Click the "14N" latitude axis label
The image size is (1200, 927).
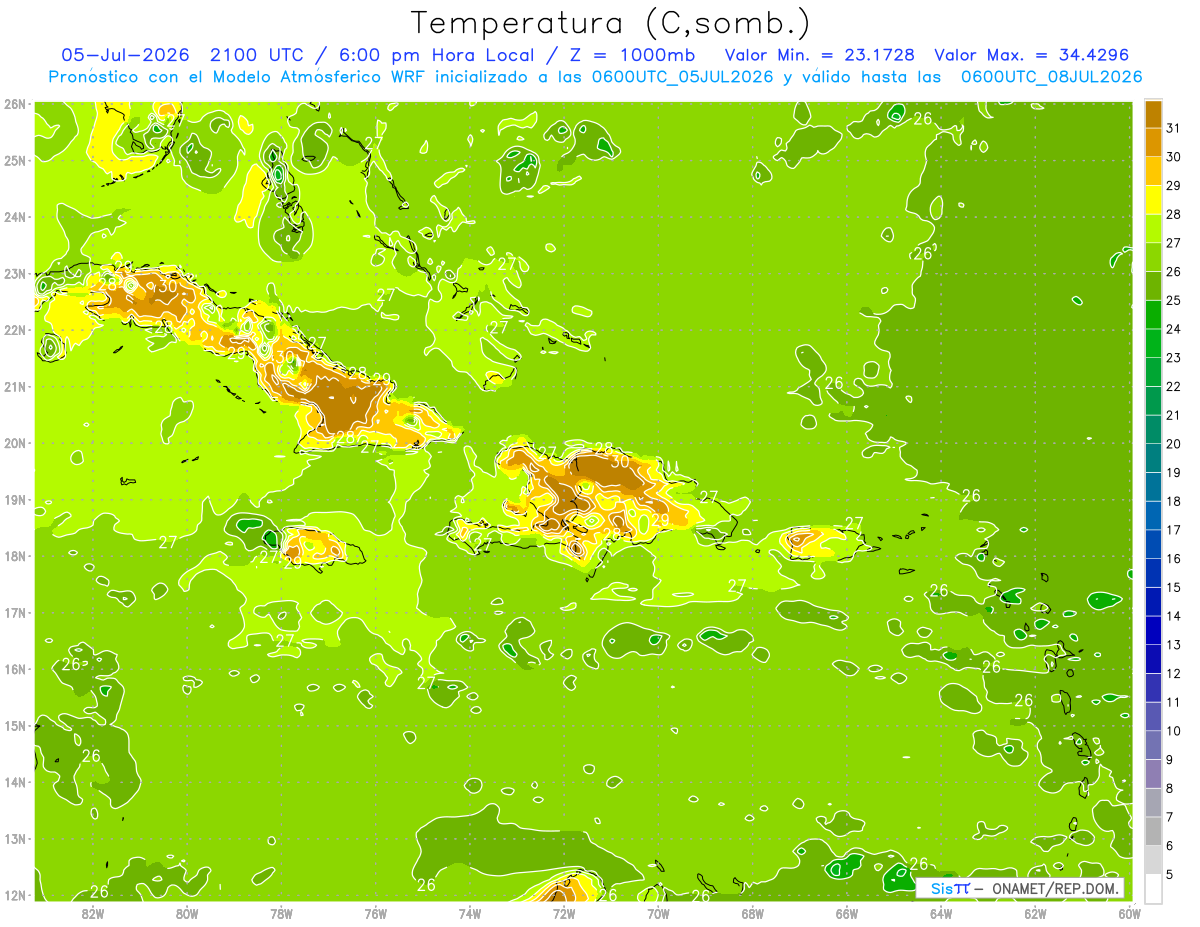(15, 782)
